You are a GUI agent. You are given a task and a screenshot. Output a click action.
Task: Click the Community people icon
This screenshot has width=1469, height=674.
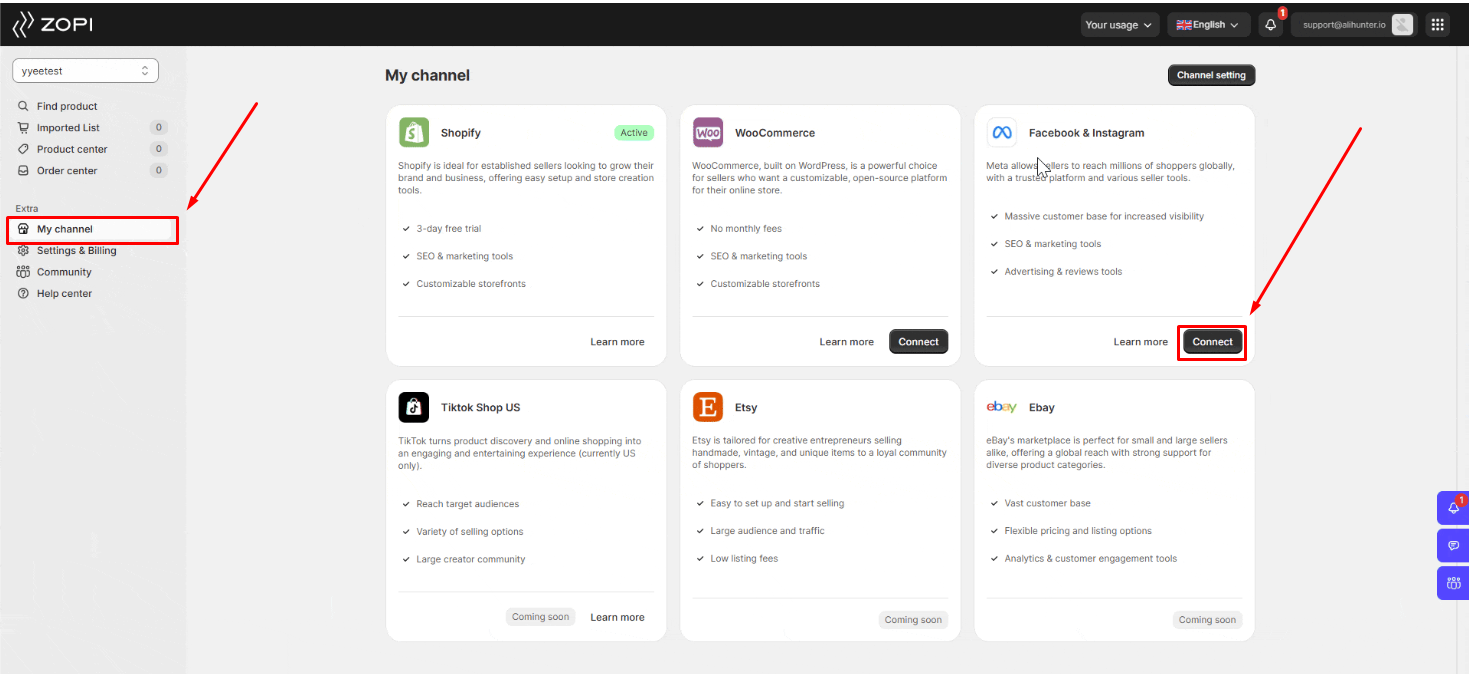click(x=23, y=272)
